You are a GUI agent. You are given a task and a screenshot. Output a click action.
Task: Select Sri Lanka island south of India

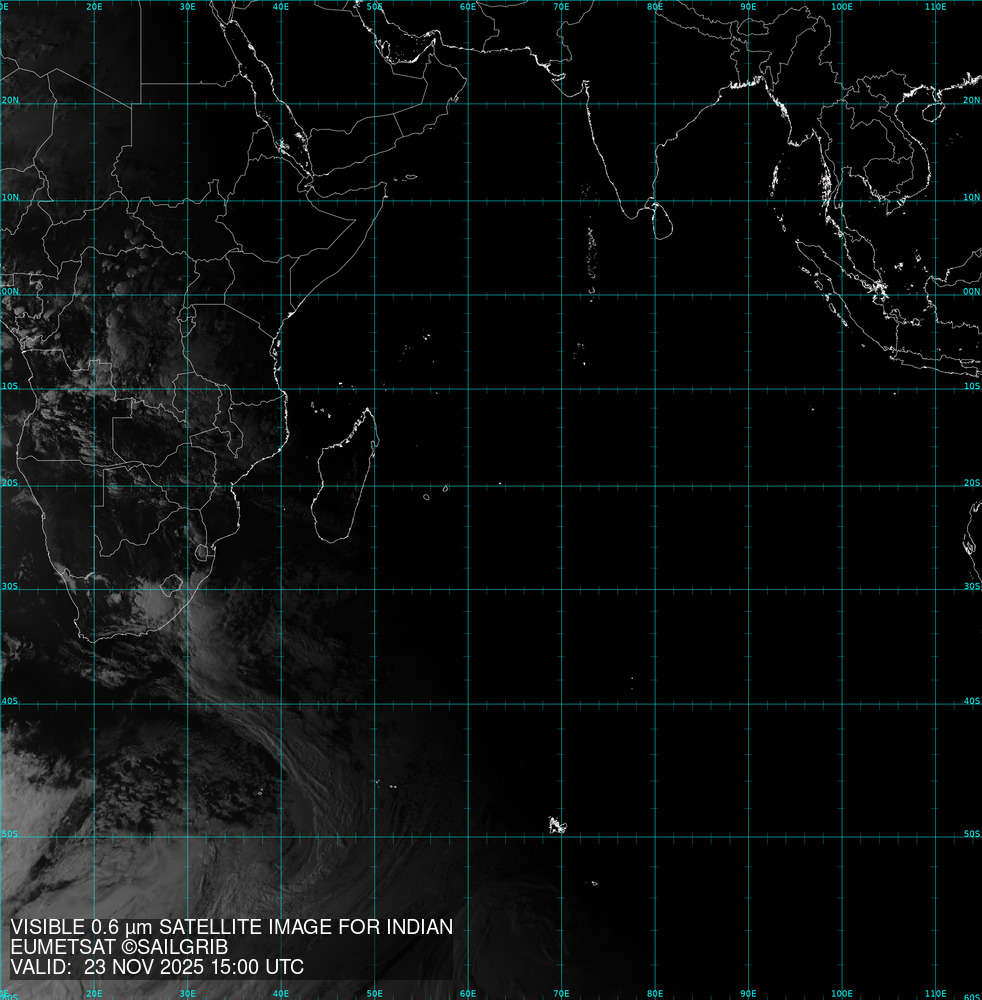pyautogui.click(x=659, y=220)
